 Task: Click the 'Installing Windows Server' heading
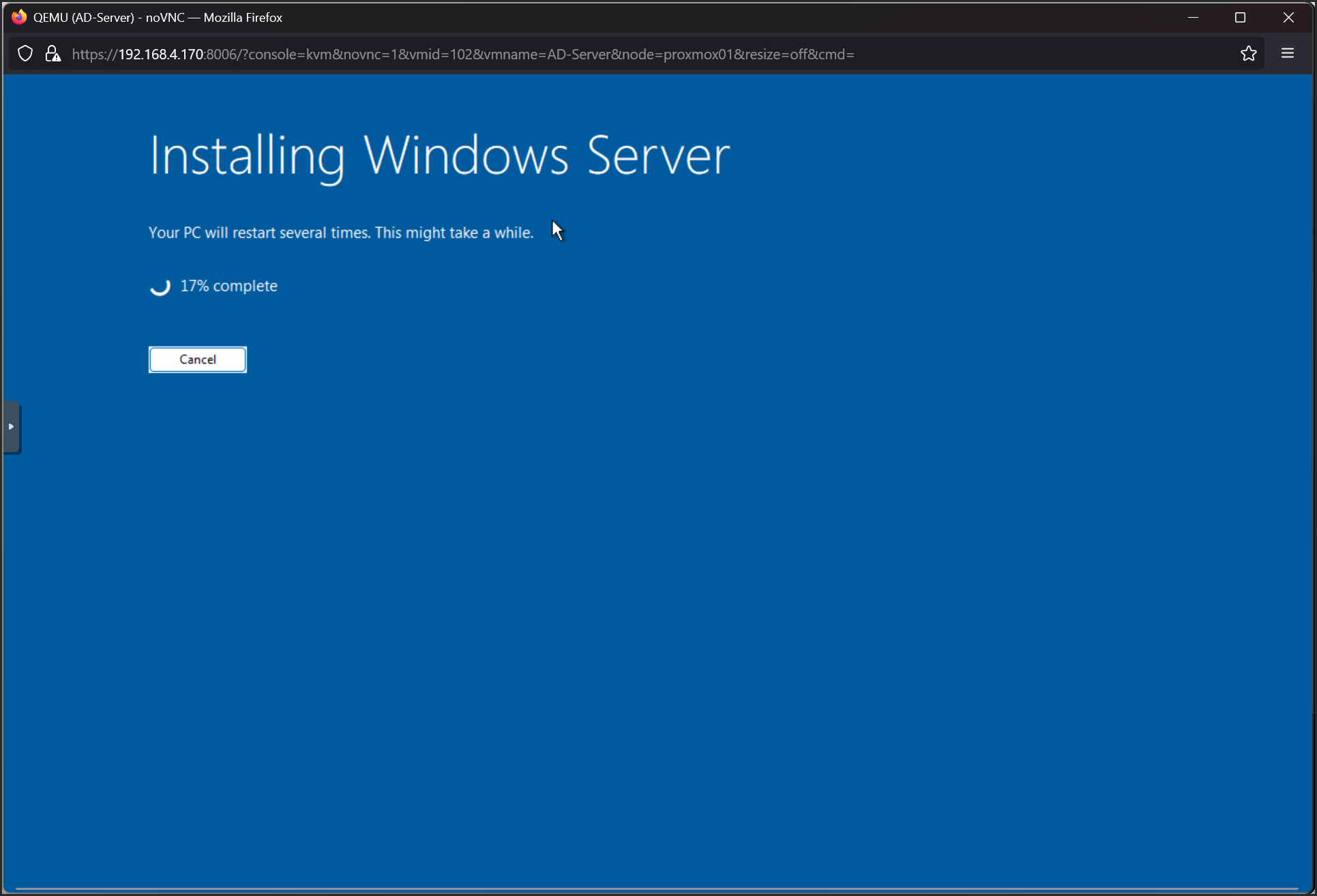click(x=439, y=156)
